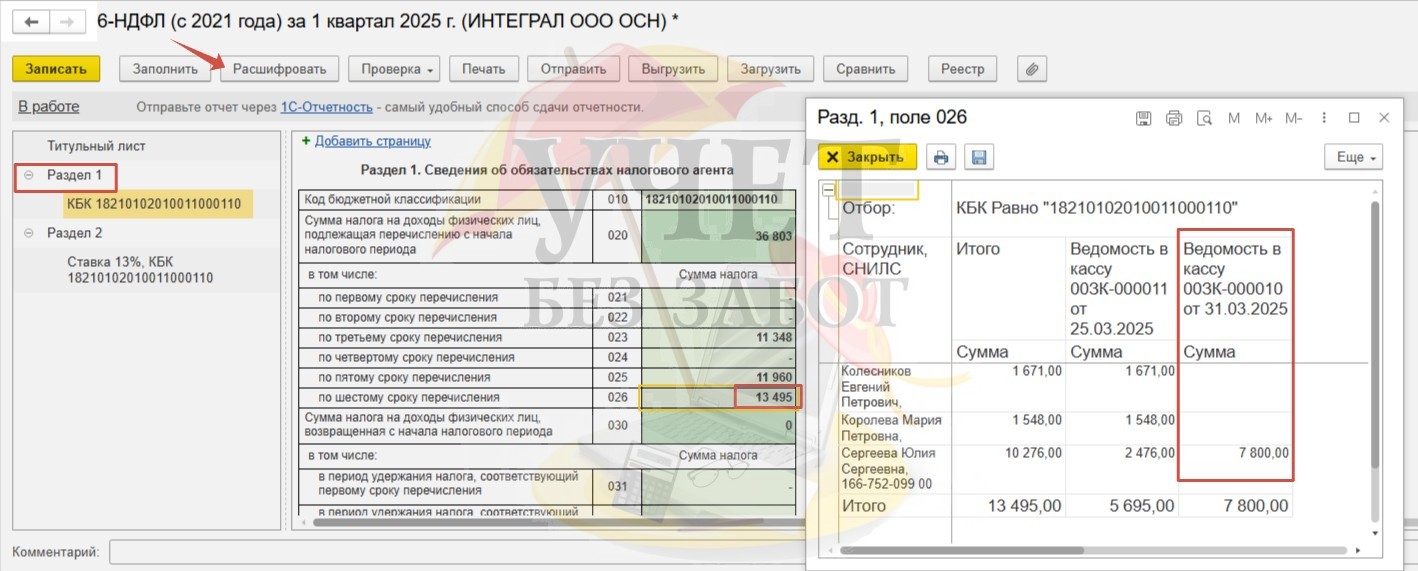Open the 1С-Отчетность link
Screen dimensions: 1418x571
pyautogui.click(x=326, y=107)
